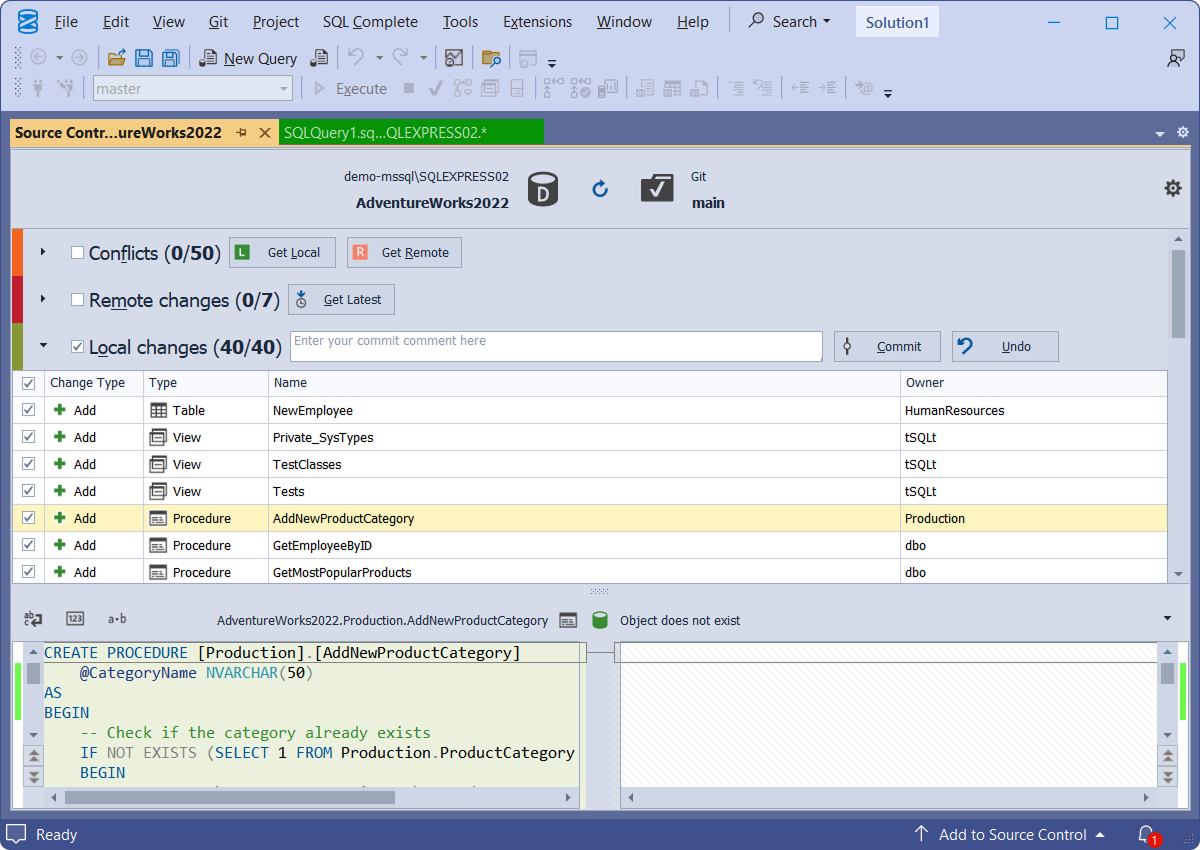Switch to the SQLQuery1.sql tab
The width and height of the screenshot is (1200, 850).
coord(410,132)
